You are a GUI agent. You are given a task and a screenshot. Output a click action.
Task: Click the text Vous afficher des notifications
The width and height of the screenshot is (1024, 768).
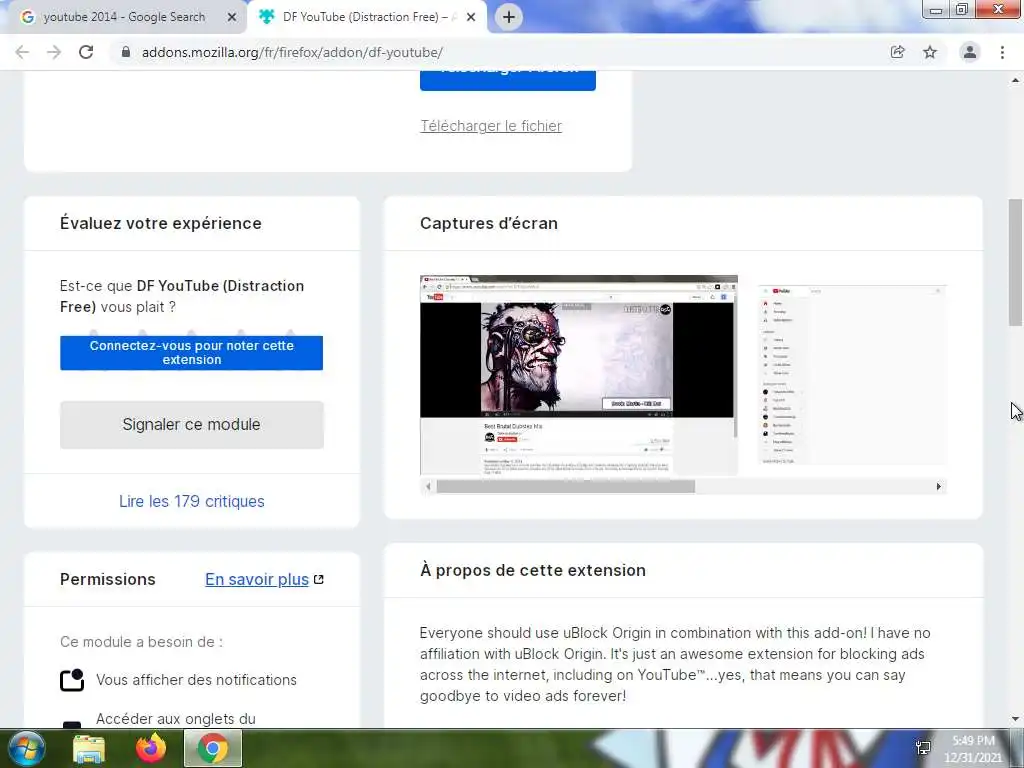197,680
